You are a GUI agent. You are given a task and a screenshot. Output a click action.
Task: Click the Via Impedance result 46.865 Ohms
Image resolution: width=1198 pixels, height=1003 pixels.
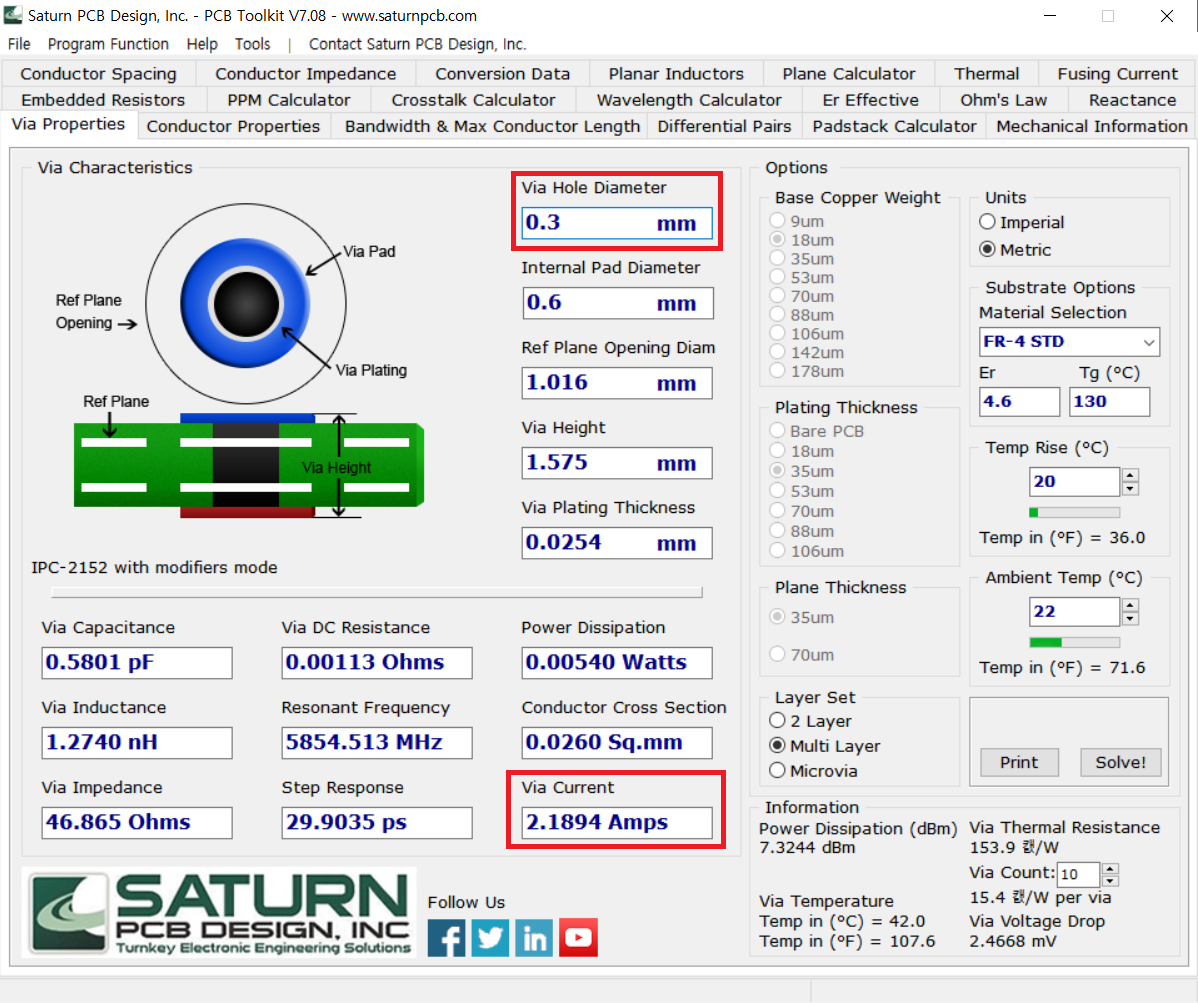137,823
